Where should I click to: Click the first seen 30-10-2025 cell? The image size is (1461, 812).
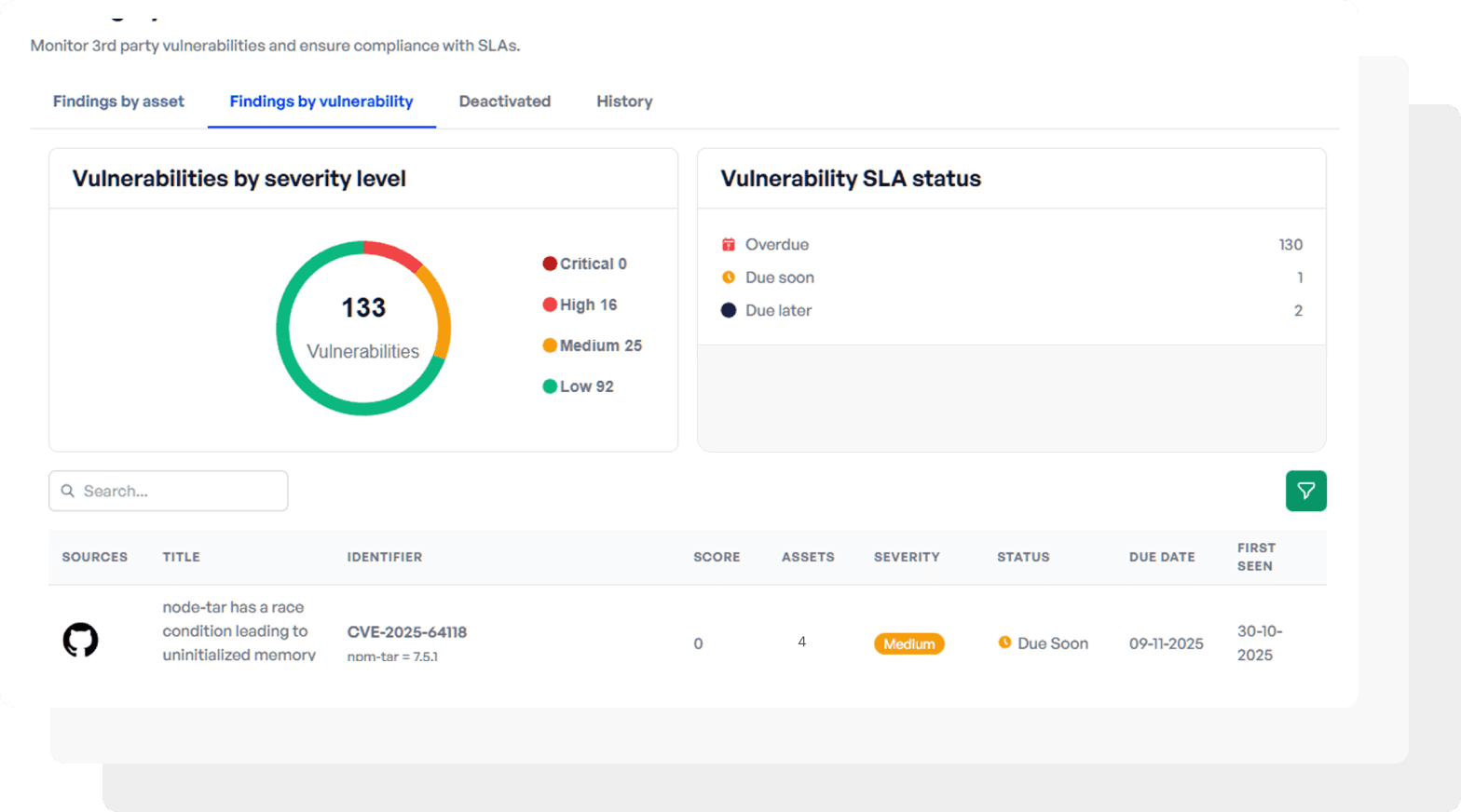[x=1260, y=643]
